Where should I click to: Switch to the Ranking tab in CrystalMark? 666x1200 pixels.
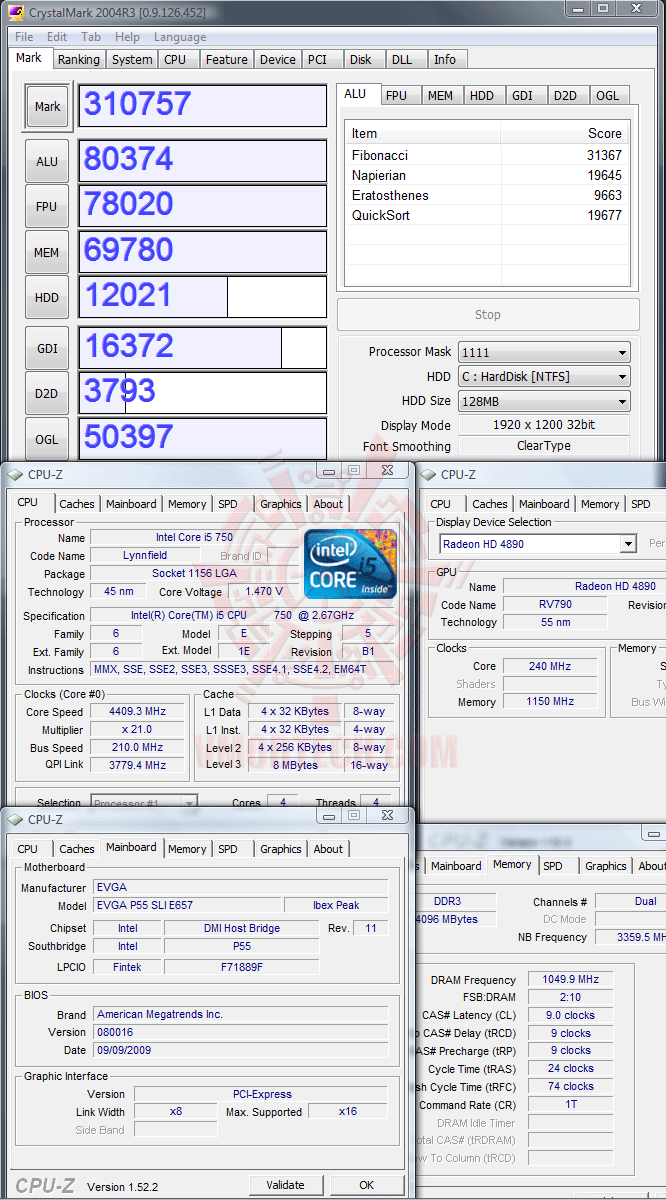(79, 60)
